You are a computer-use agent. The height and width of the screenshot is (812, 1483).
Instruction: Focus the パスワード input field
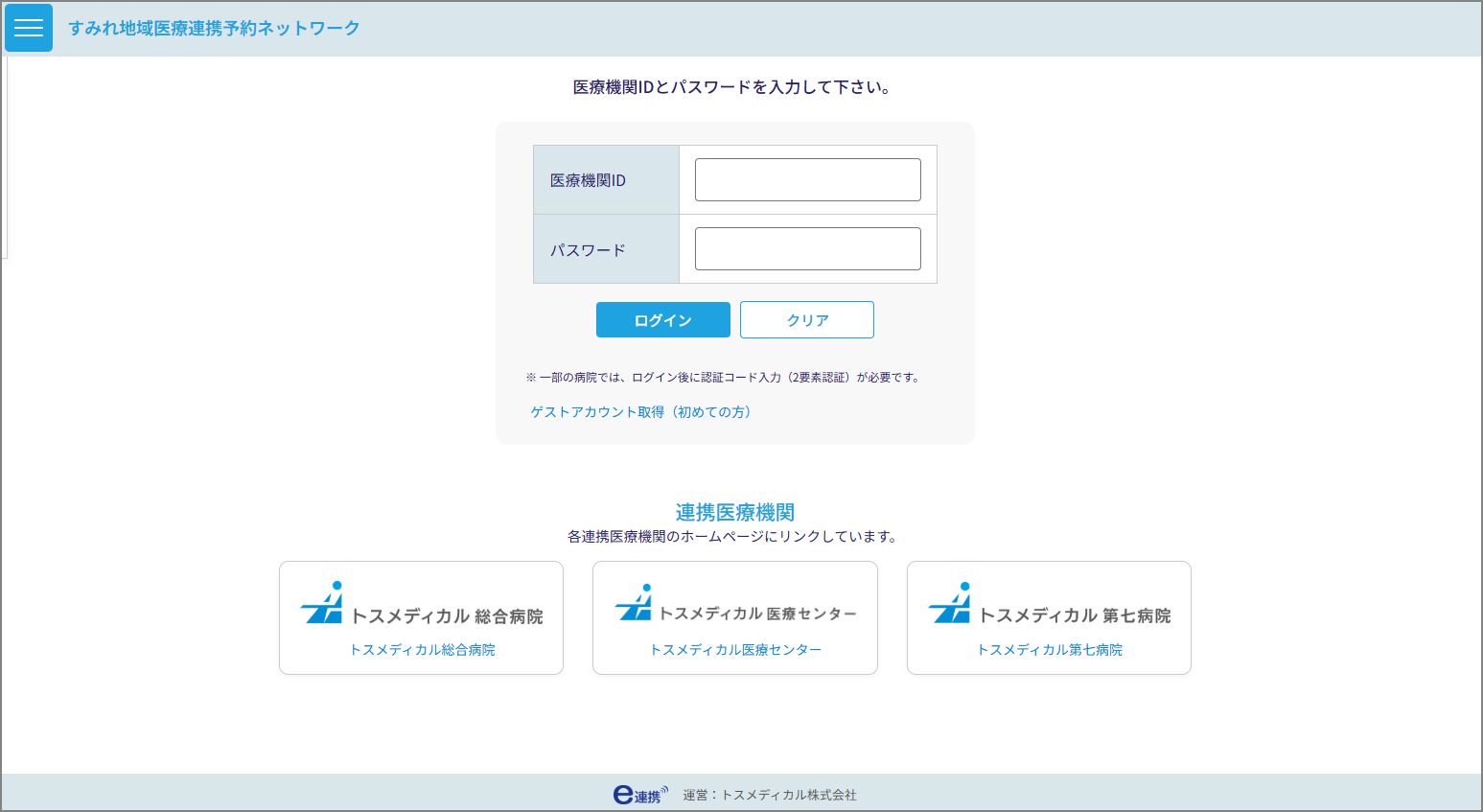click(x=807, y=249)
